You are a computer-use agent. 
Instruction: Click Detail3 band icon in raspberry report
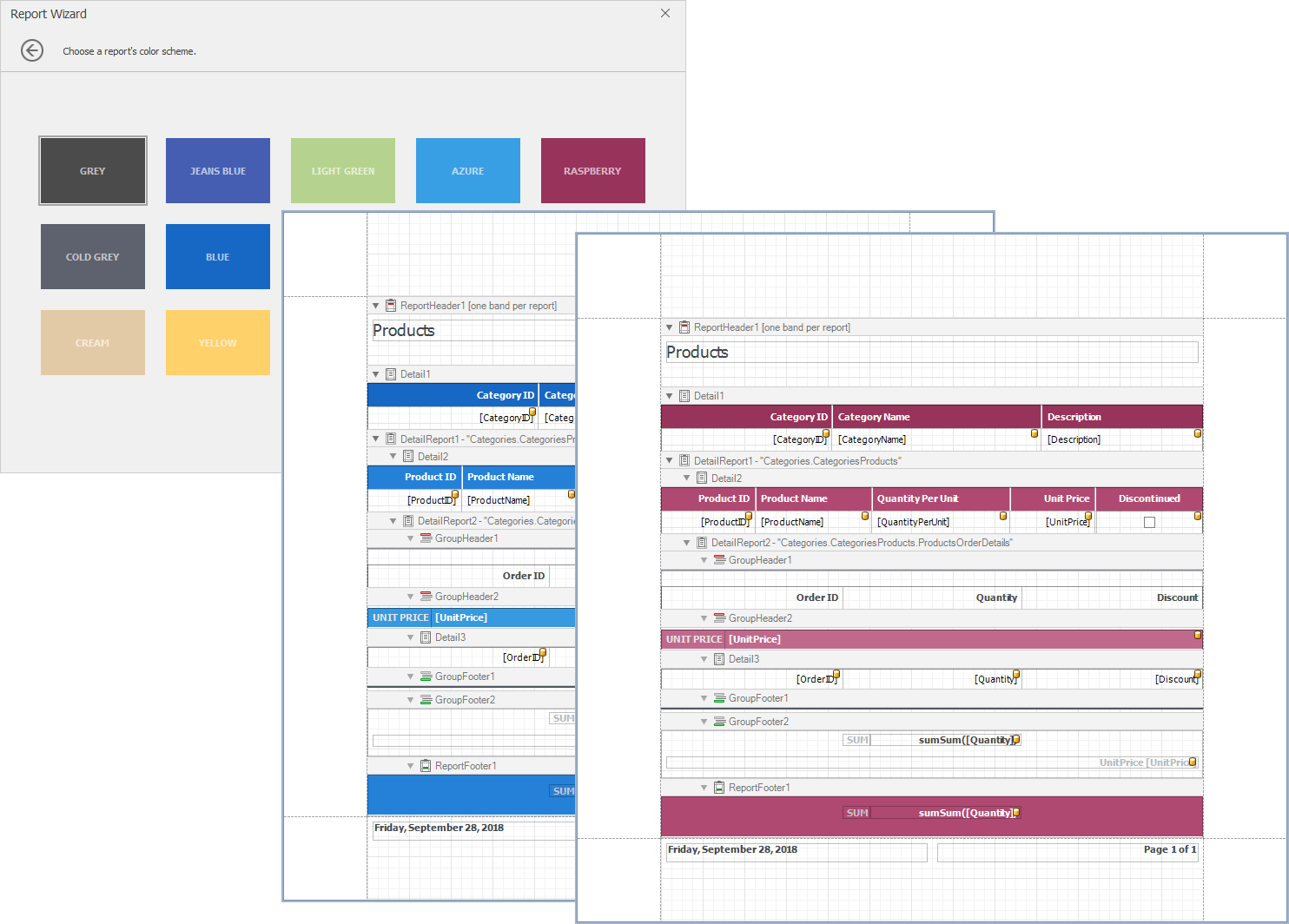[x=719, y=659]
